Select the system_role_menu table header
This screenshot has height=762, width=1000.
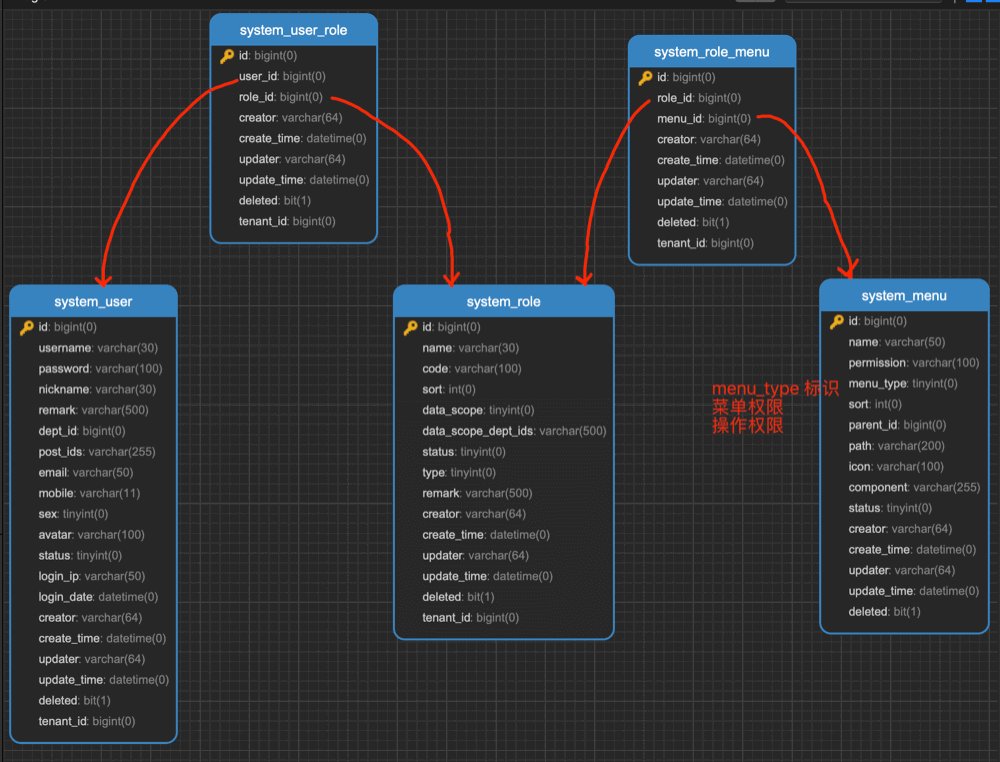coord(711,51)
